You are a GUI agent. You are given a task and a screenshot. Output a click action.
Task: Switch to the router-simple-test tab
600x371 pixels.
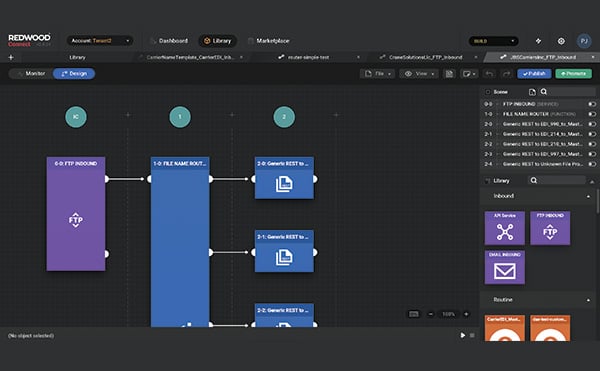[308, 57]
